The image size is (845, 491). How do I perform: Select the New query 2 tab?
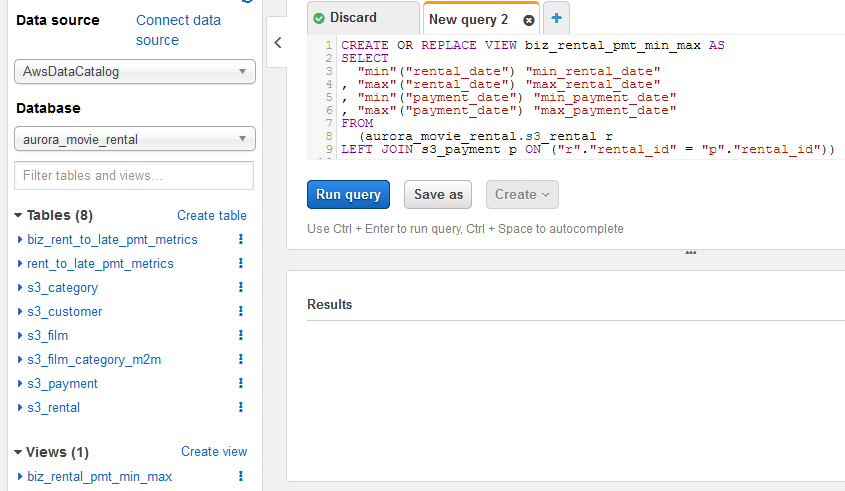468,20
